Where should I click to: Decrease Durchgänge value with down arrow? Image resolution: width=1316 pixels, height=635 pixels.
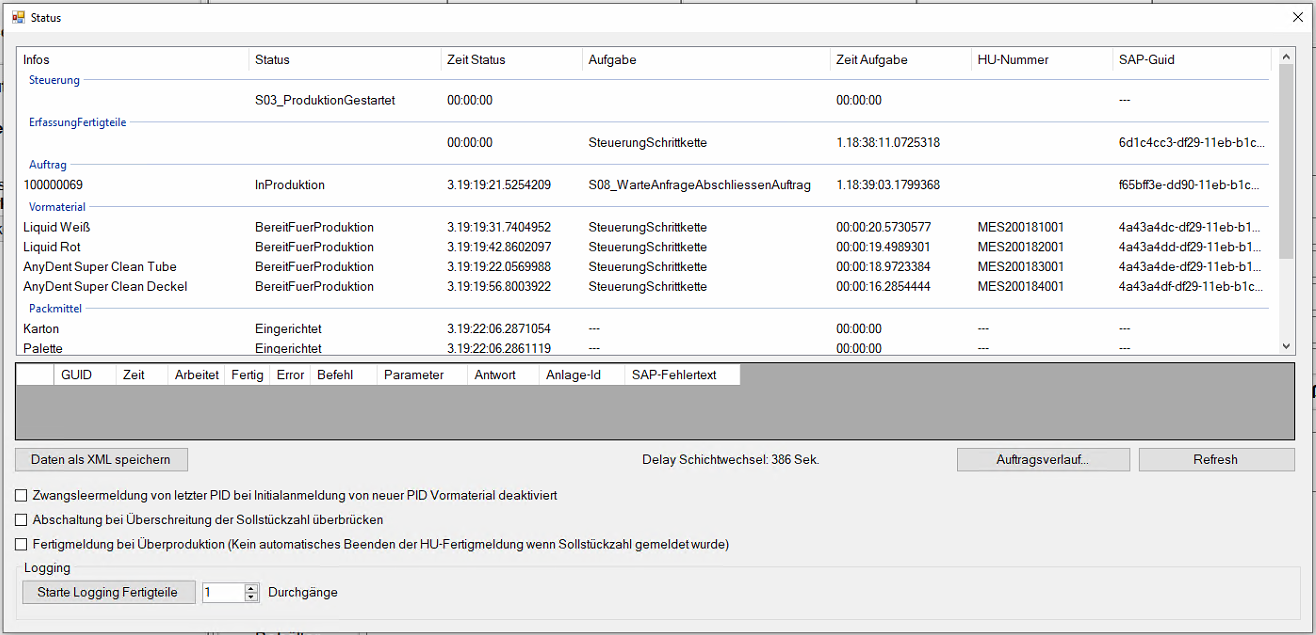(251, 597)
